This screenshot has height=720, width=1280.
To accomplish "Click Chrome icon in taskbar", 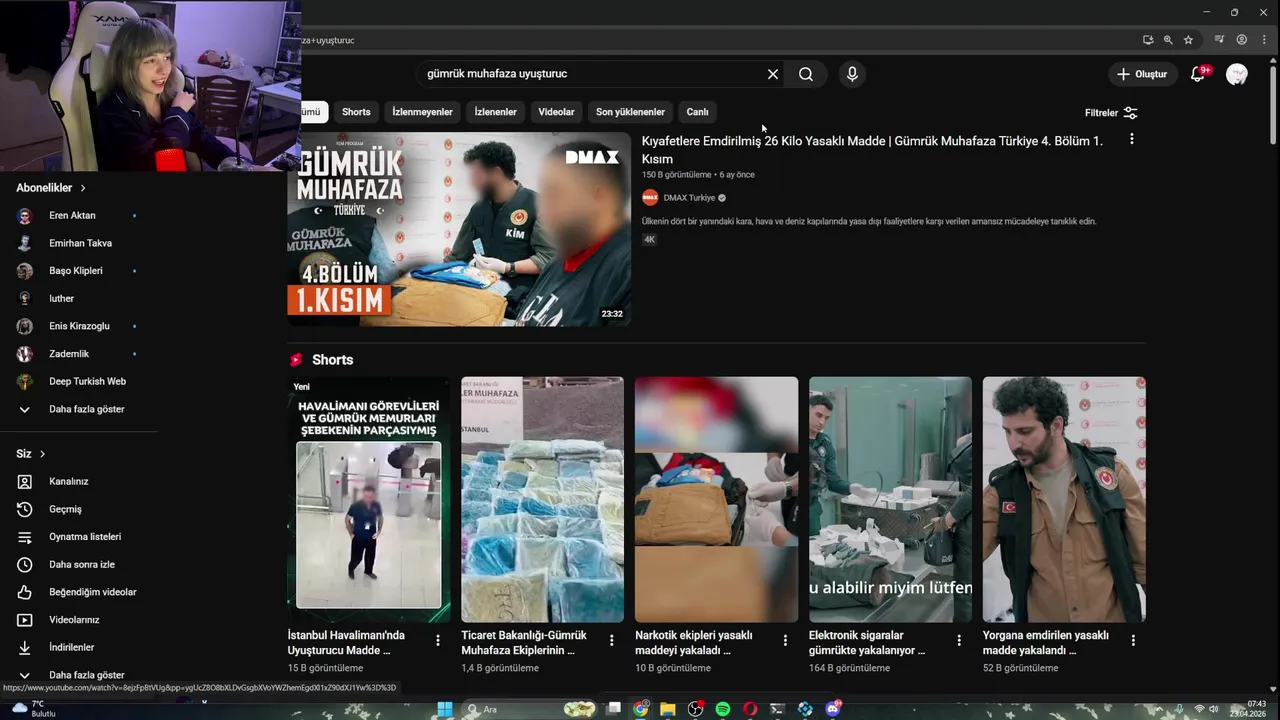I will (x=641, y=709).
